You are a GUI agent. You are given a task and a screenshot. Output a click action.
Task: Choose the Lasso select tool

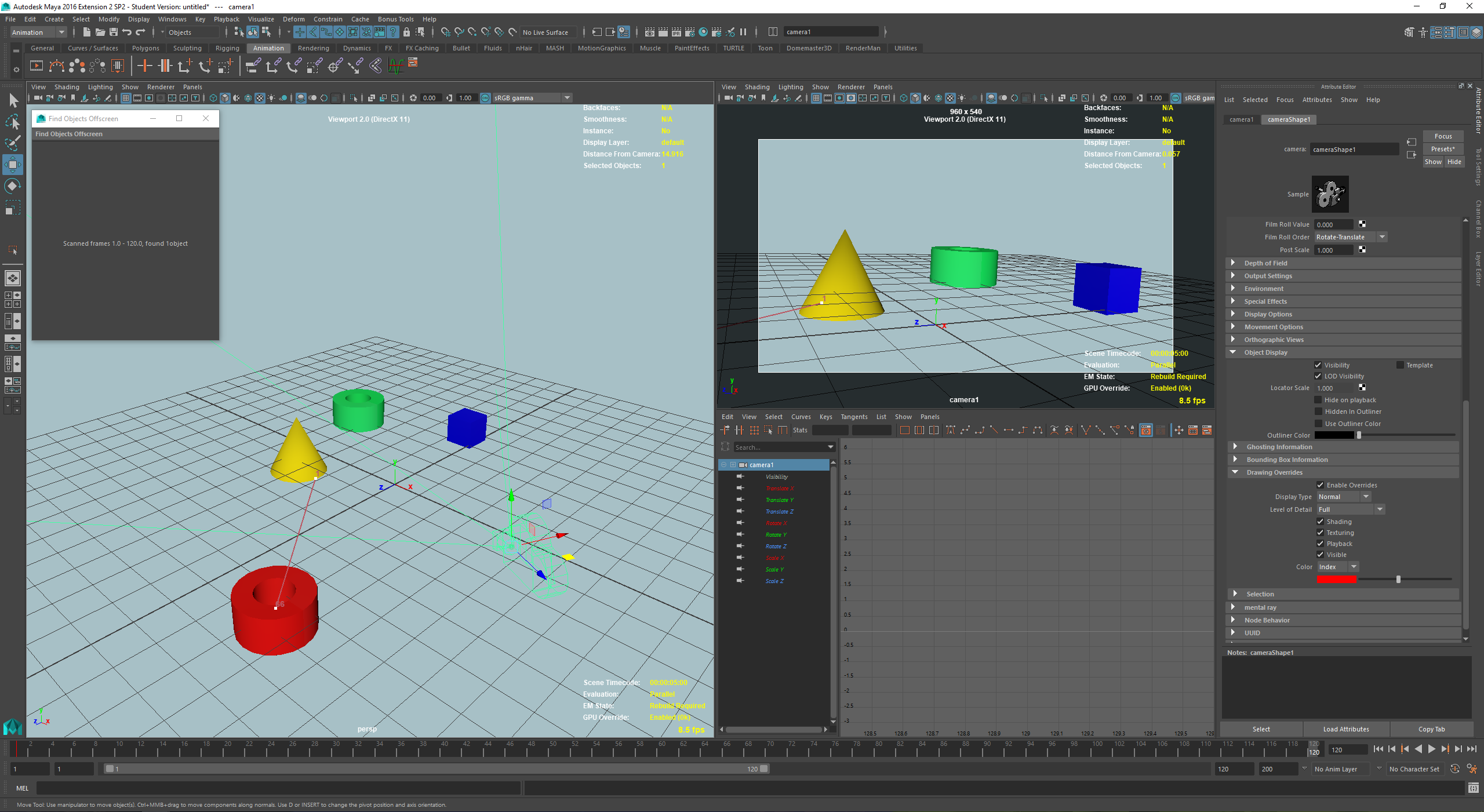tap(12, 122)
